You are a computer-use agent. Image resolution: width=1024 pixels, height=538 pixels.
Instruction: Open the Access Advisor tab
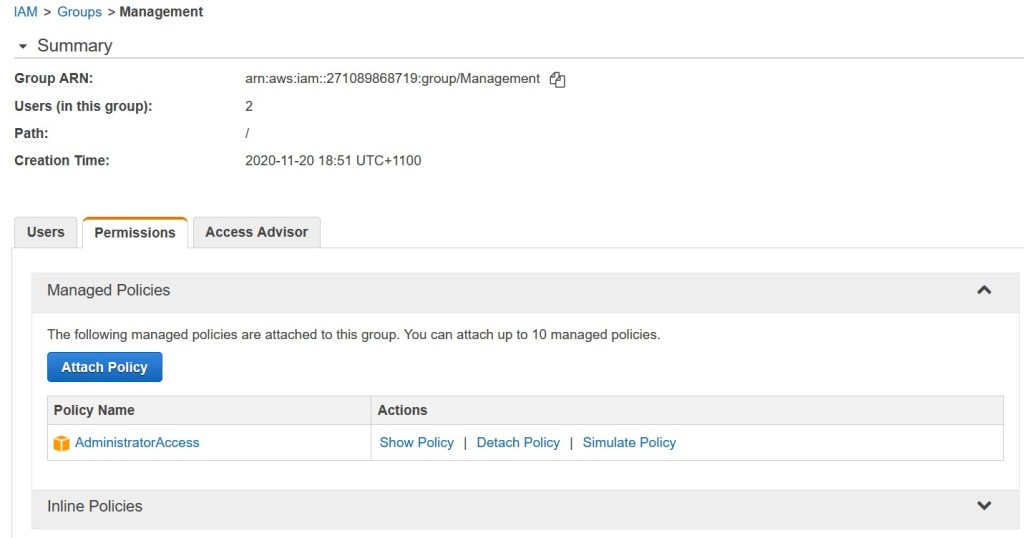click(x=257, y=232)
